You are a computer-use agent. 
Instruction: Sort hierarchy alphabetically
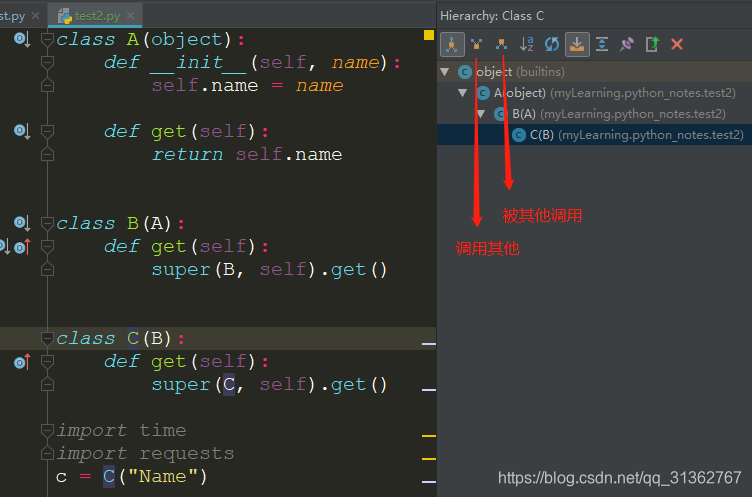click(527, 44)
